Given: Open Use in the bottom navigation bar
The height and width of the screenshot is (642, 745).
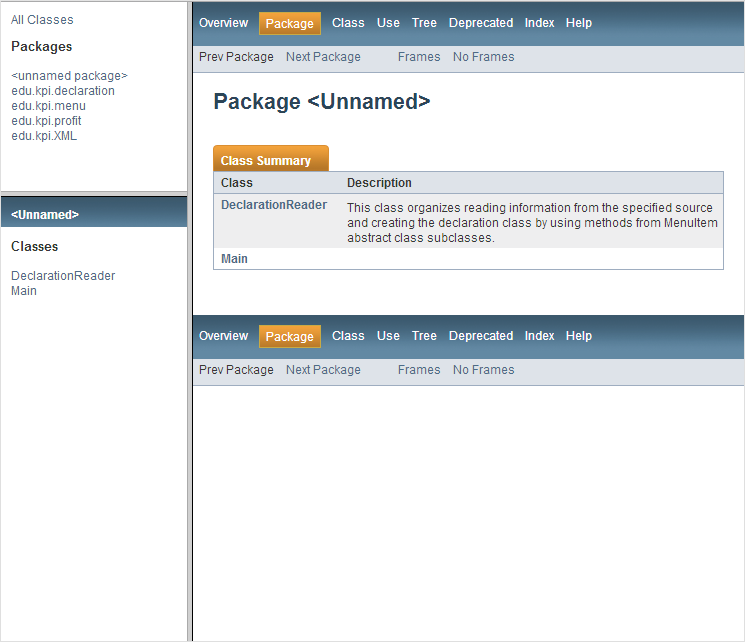Looking at the screenshot, I should point(388,336).
